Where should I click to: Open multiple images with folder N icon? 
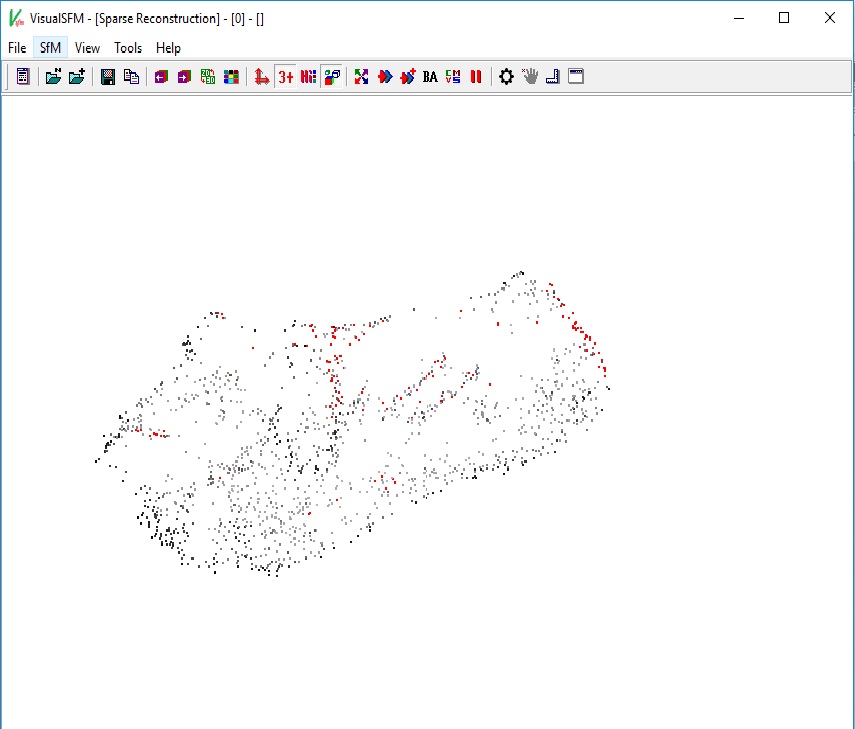point(53,76)
